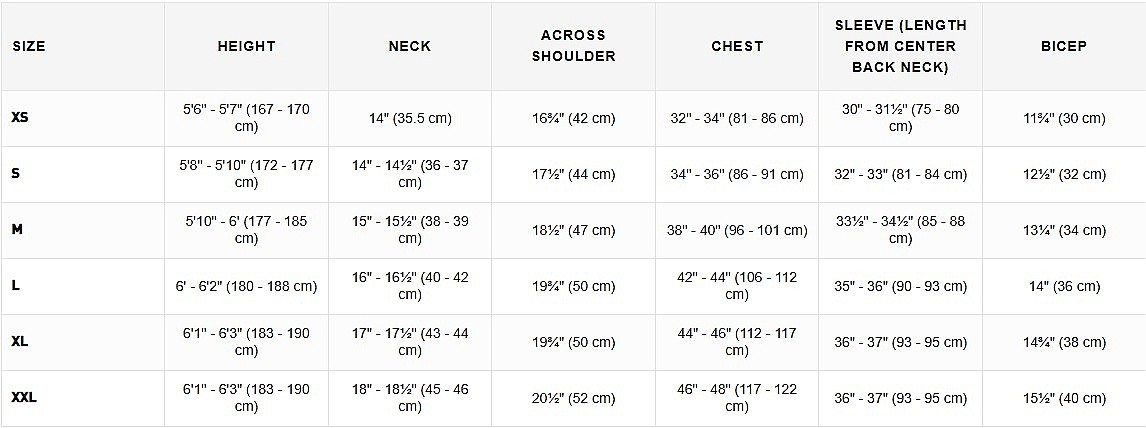This screenshot has height=428, width=1146.
Task: Click the CHEST column header
Action: pyautogui.click(x=737, y=46)
